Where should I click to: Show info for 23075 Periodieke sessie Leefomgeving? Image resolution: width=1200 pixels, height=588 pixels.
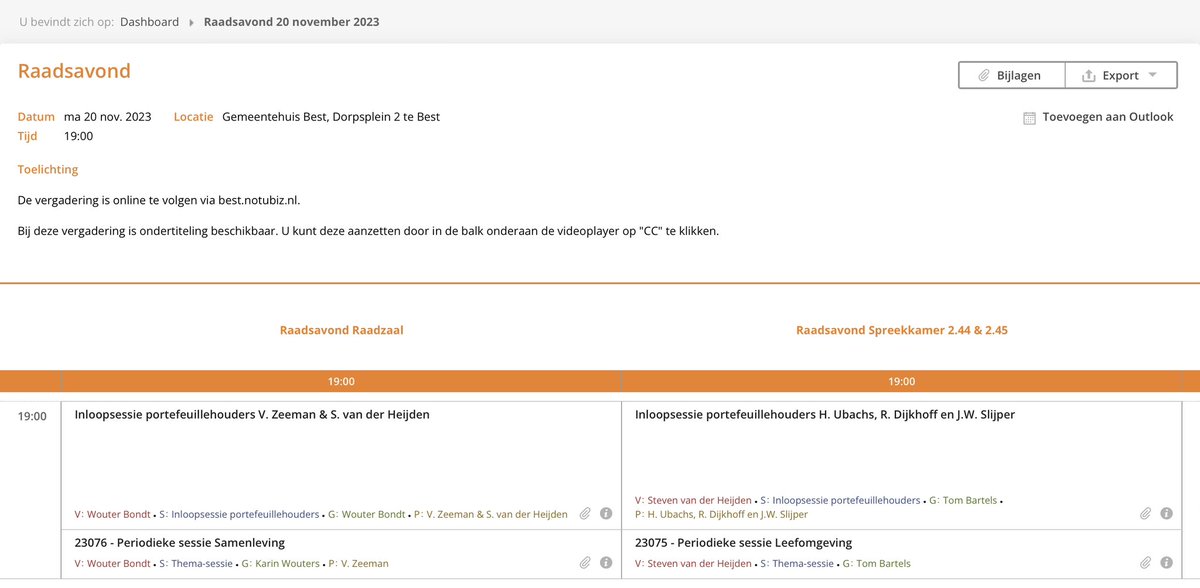[x=1166, y=563]
